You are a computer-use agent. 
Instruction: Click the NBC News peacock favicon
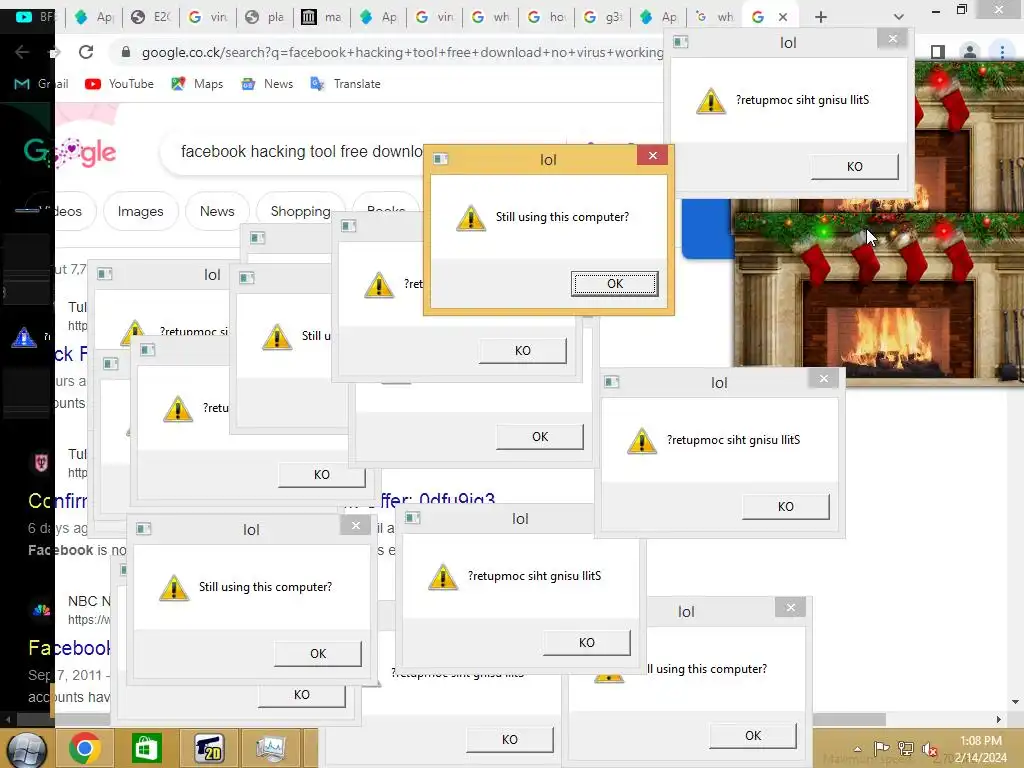[41, 610]
